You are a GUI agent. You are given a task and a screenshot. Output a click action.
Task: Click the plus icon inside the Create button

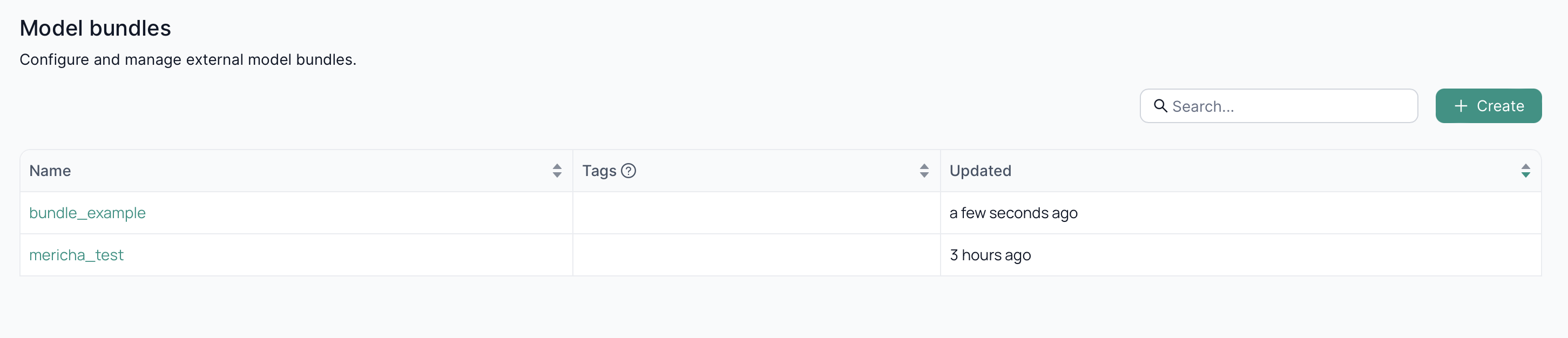[1460, 106]
